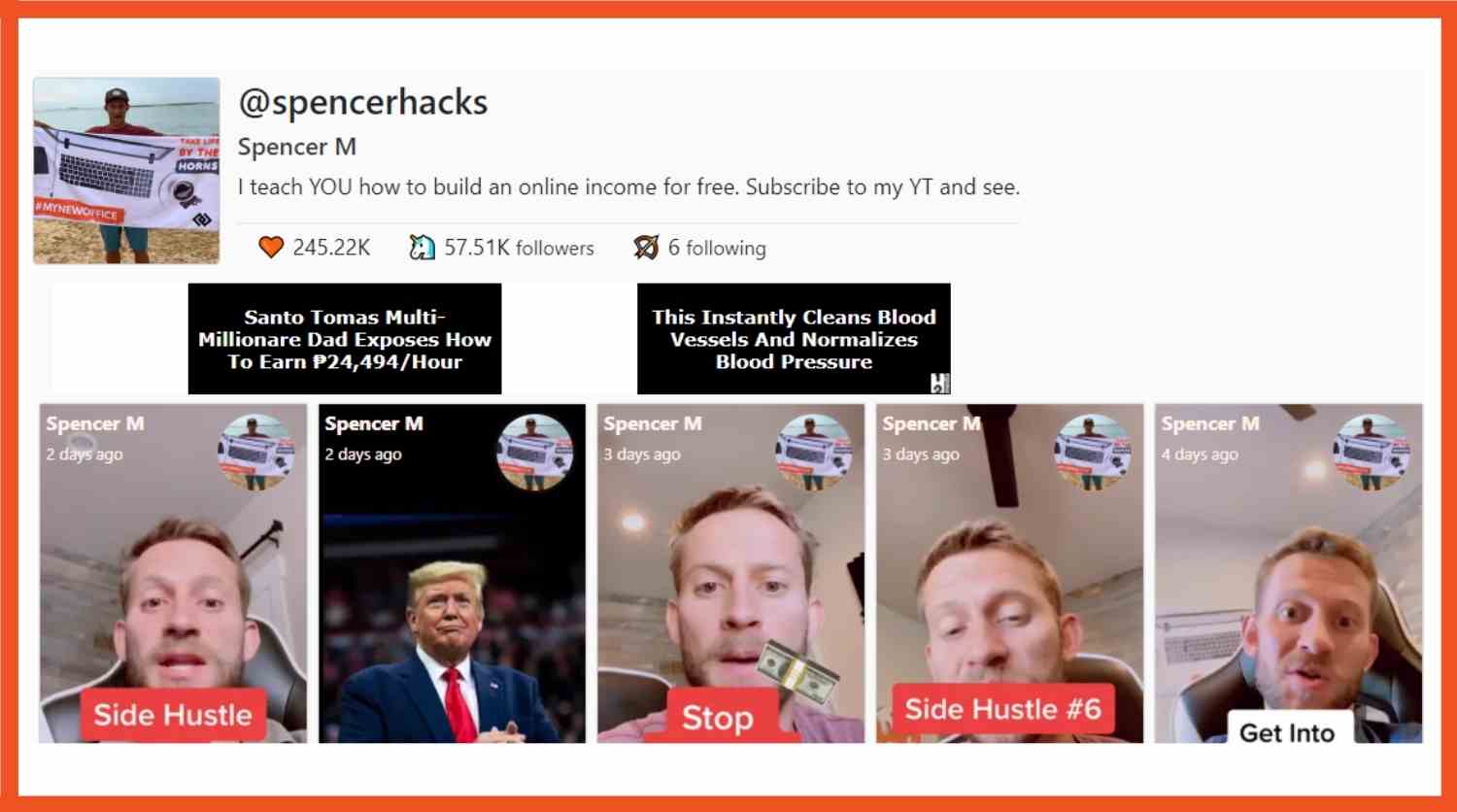The image size is (1457, 812).
Task: Play the Trump video from 2 days ago
Action: pos(452,573)
